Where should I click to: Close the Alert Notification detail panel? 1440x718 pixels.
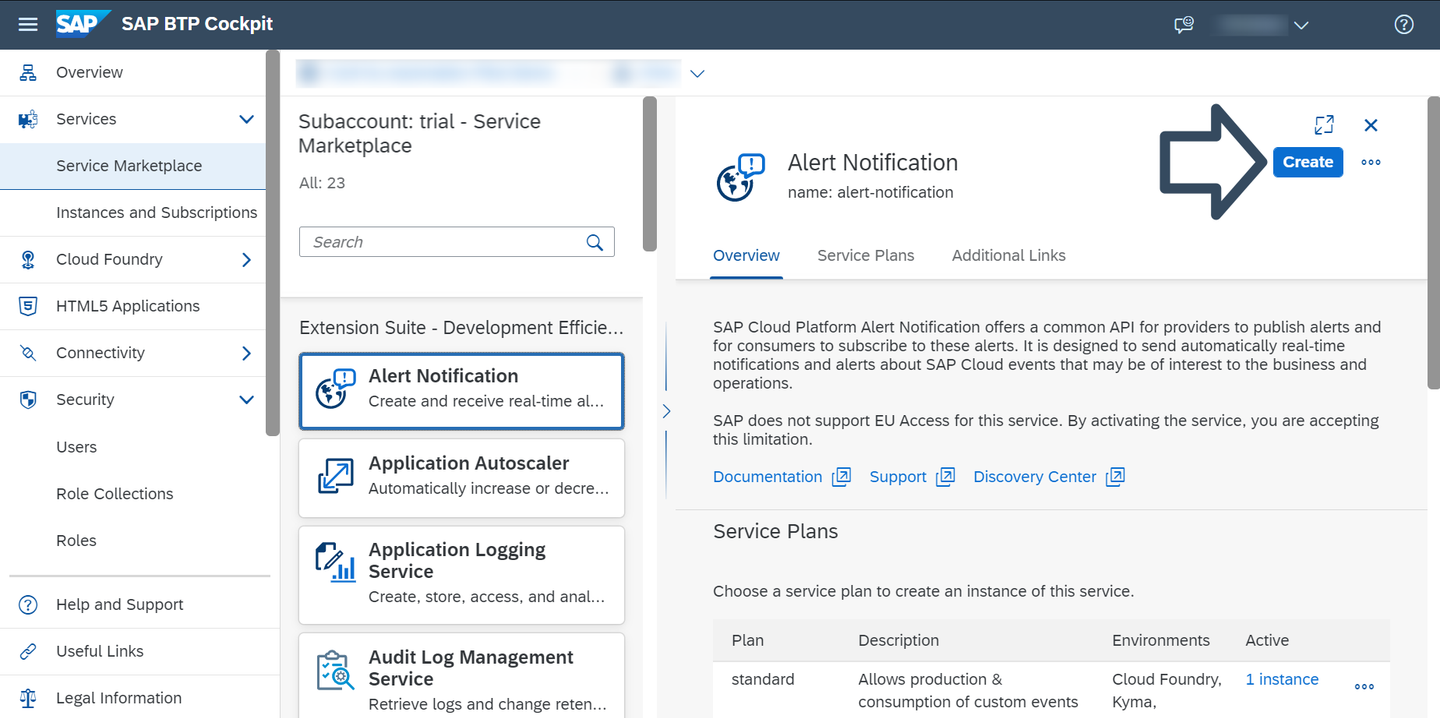coord(1371,125)
